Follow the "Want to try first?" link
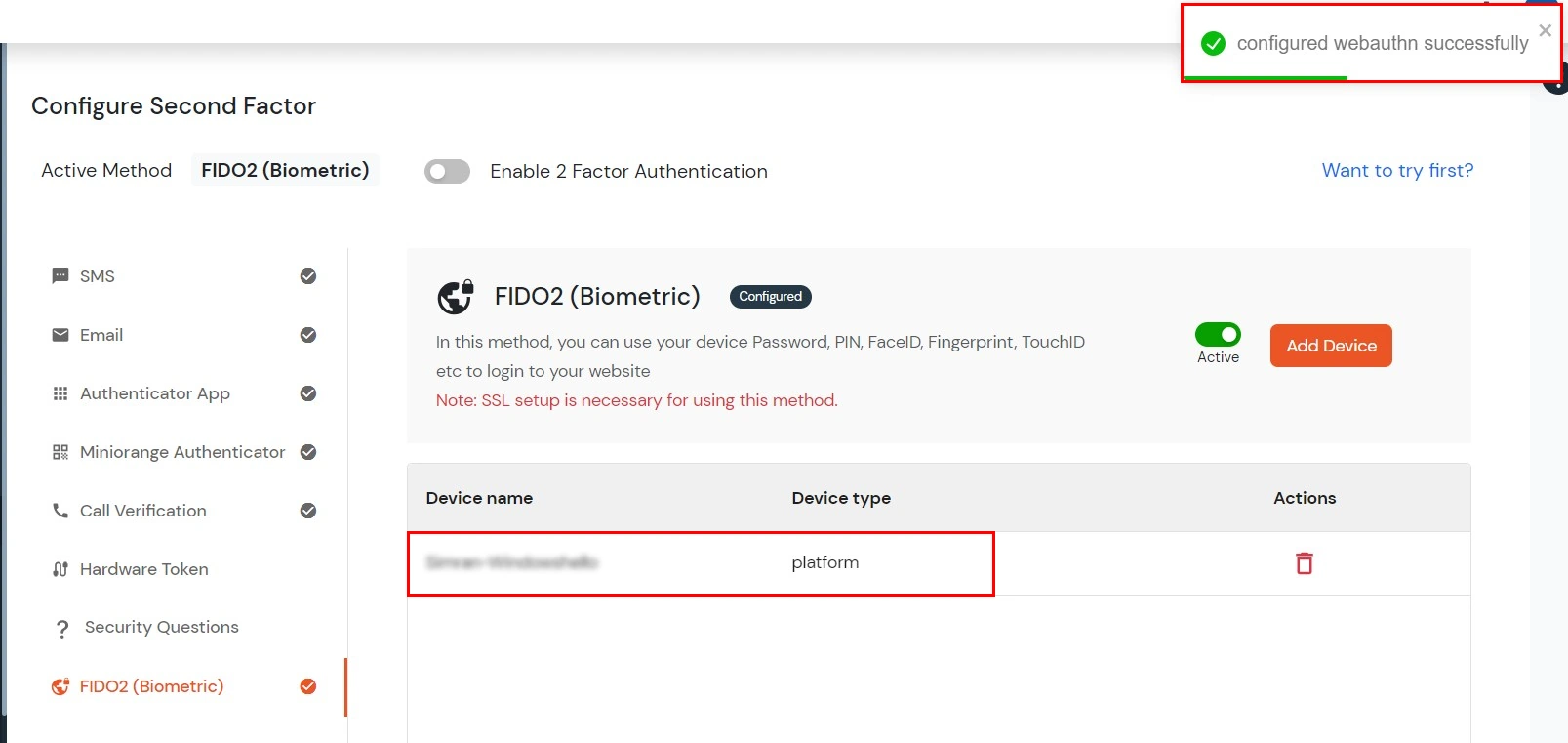This screenshot has height=743, width=1568. click(x=1397, y=170)
